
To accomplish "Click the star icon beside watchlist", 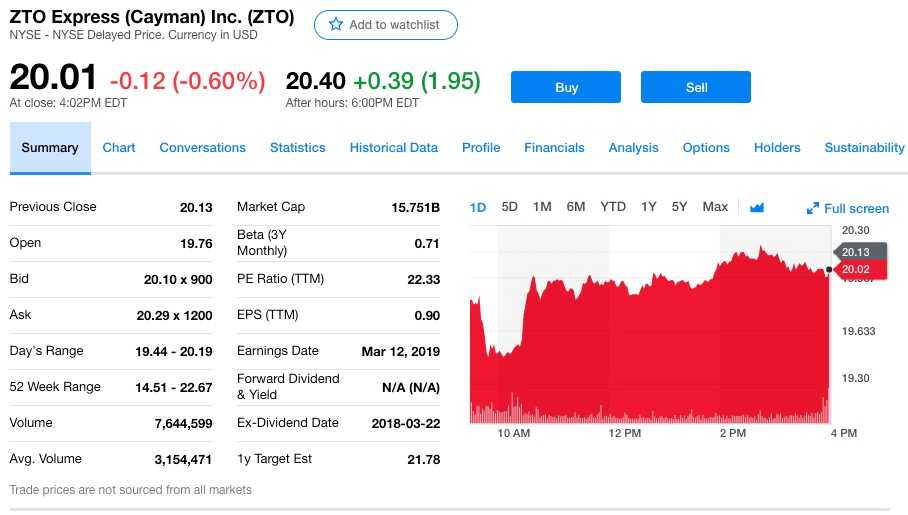I will 336,25.
